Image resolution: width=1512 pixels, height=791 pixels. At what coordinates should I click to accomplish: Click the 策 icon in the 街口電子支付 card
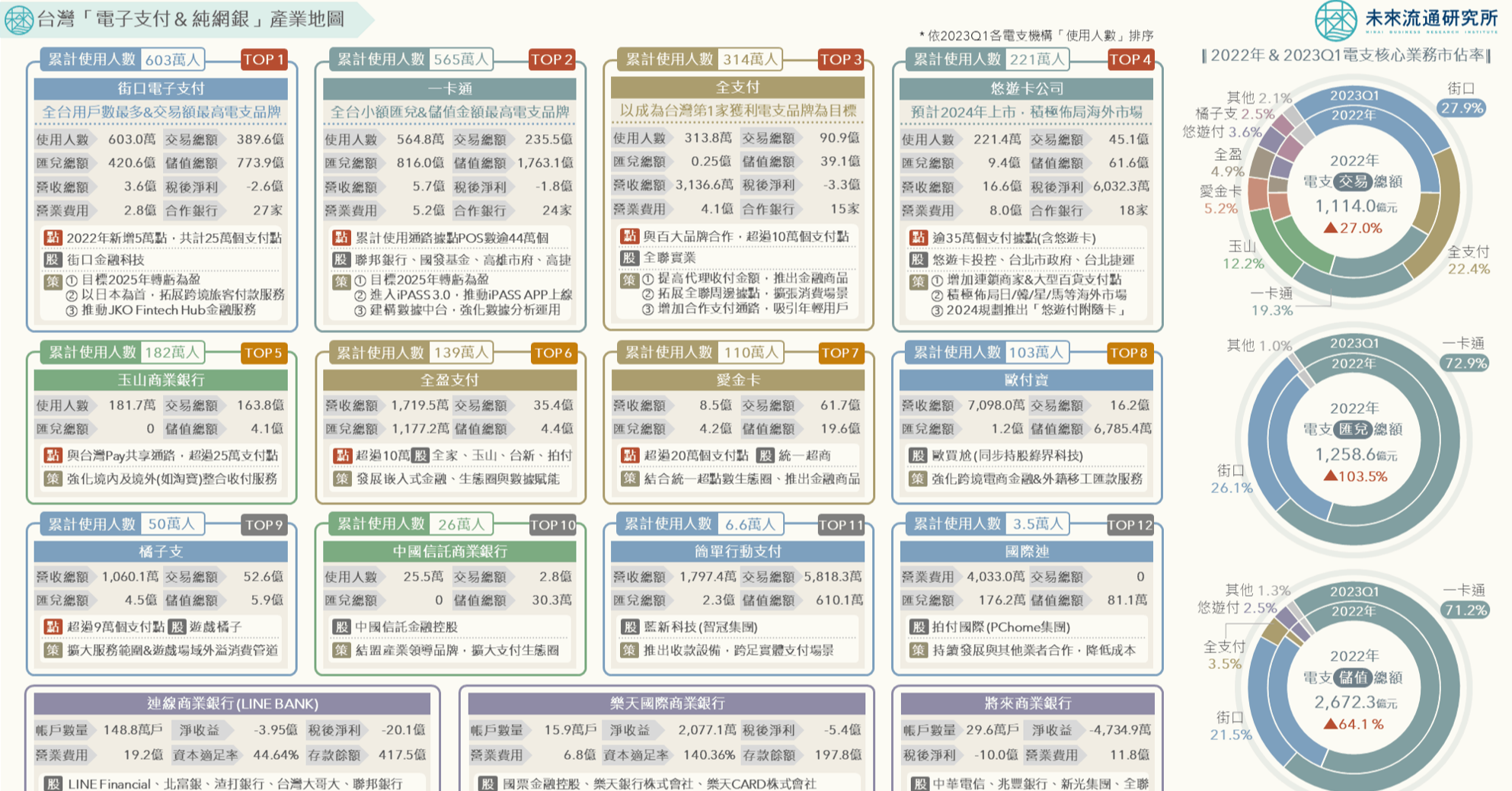click(53, 280)
